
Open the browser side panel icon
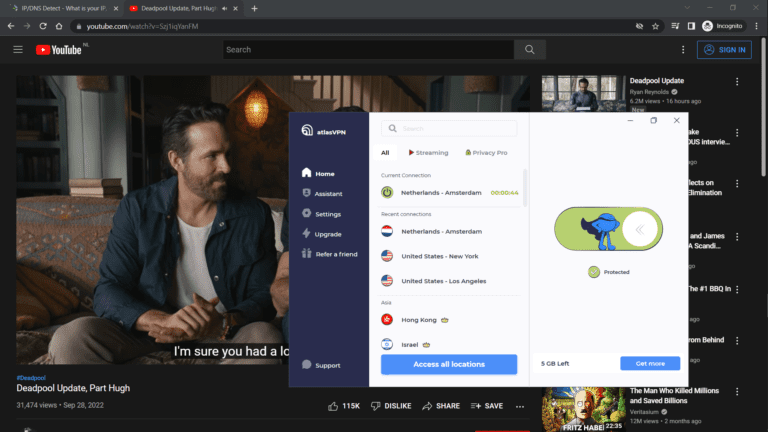pyautogui.click(x=691, y=26)
